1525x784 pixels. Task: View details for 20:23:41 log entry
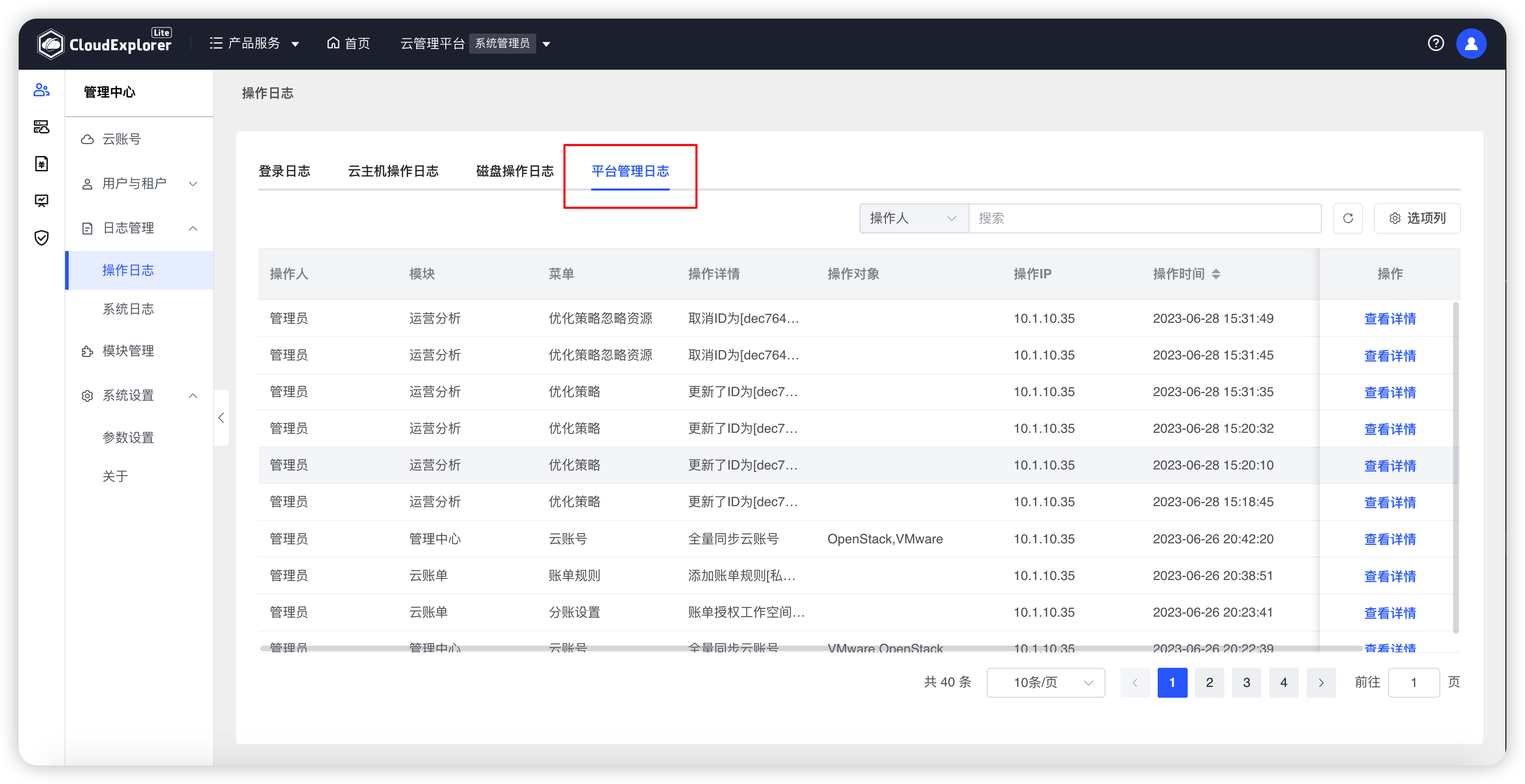[1390, 613]
